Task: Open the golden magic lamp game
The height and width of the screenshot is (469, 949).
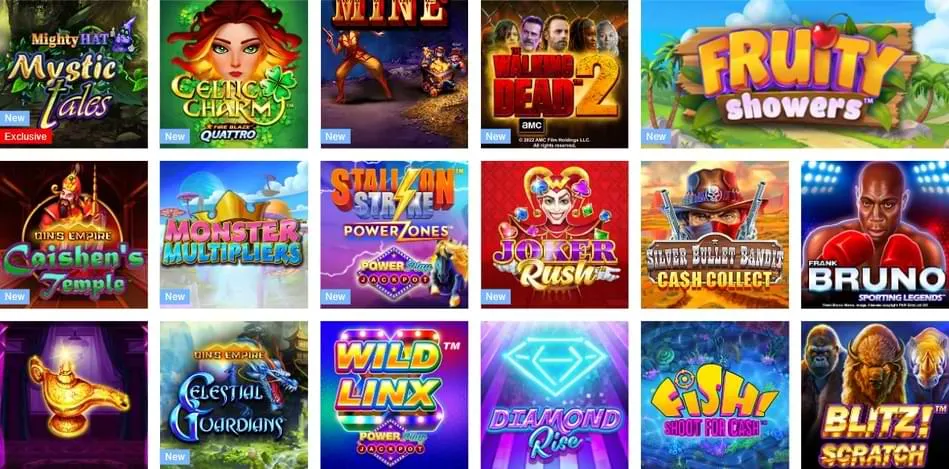Action: tap(73, 395)
